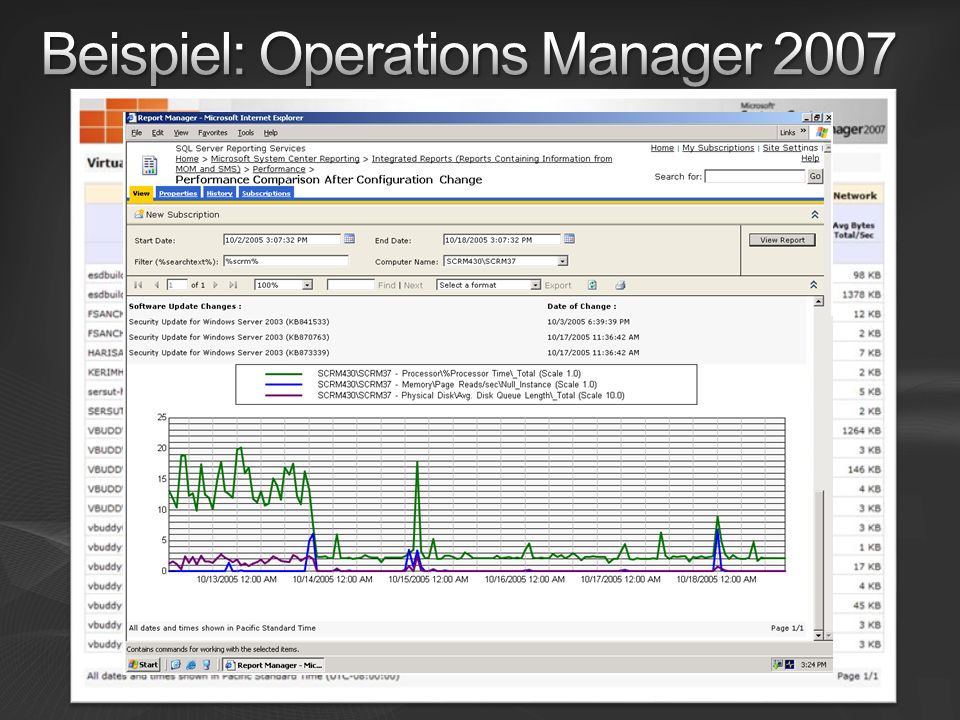
Task: Expand the Links toolbar chevron
Action: (x=803, y=132)
